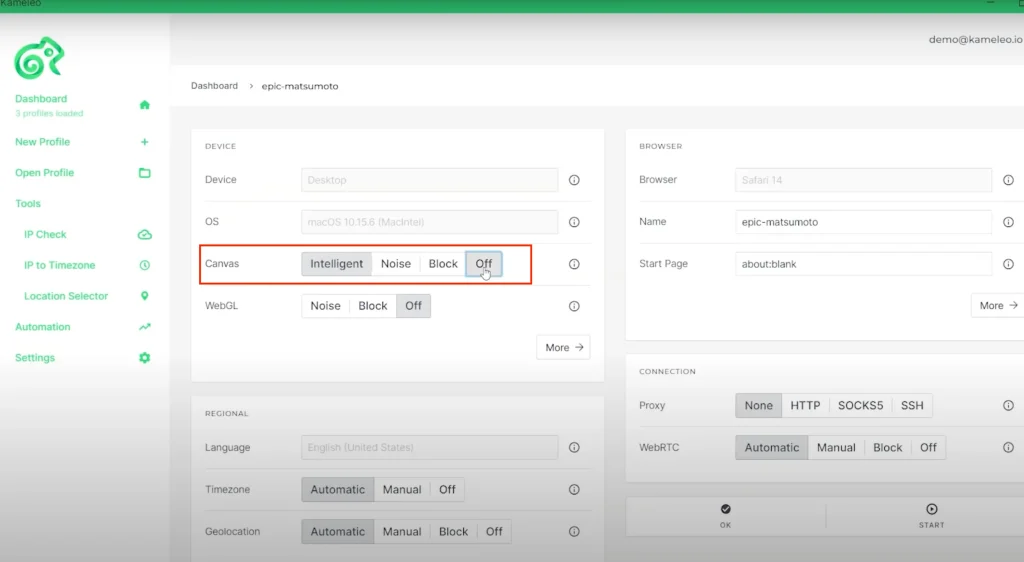The height and width of the screenshot is (562, 1024).
Task: Open the Tools sidebar section
Action: coord(28,204)
